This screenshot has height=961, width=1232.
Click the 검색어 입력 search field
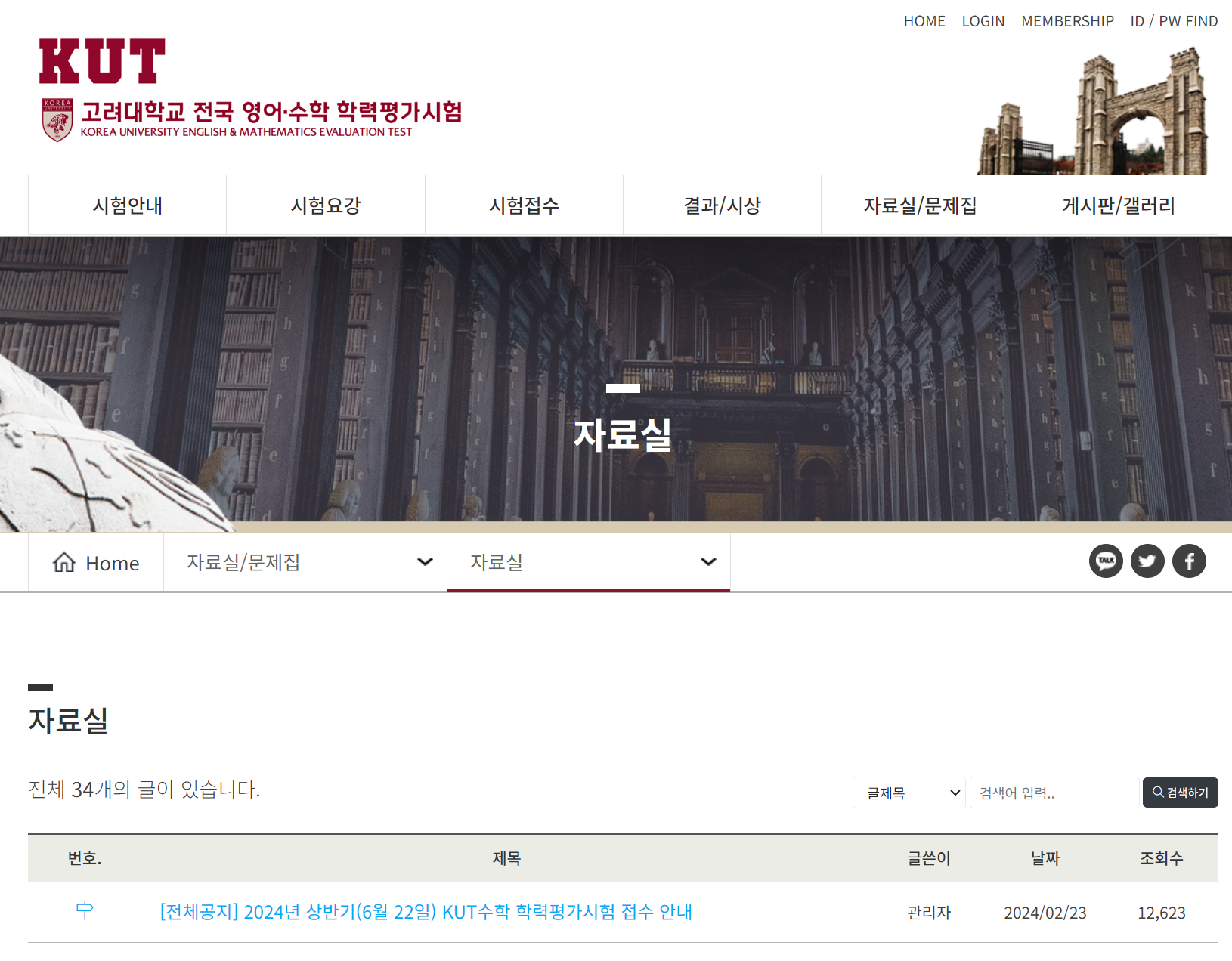click(1054, 793)
